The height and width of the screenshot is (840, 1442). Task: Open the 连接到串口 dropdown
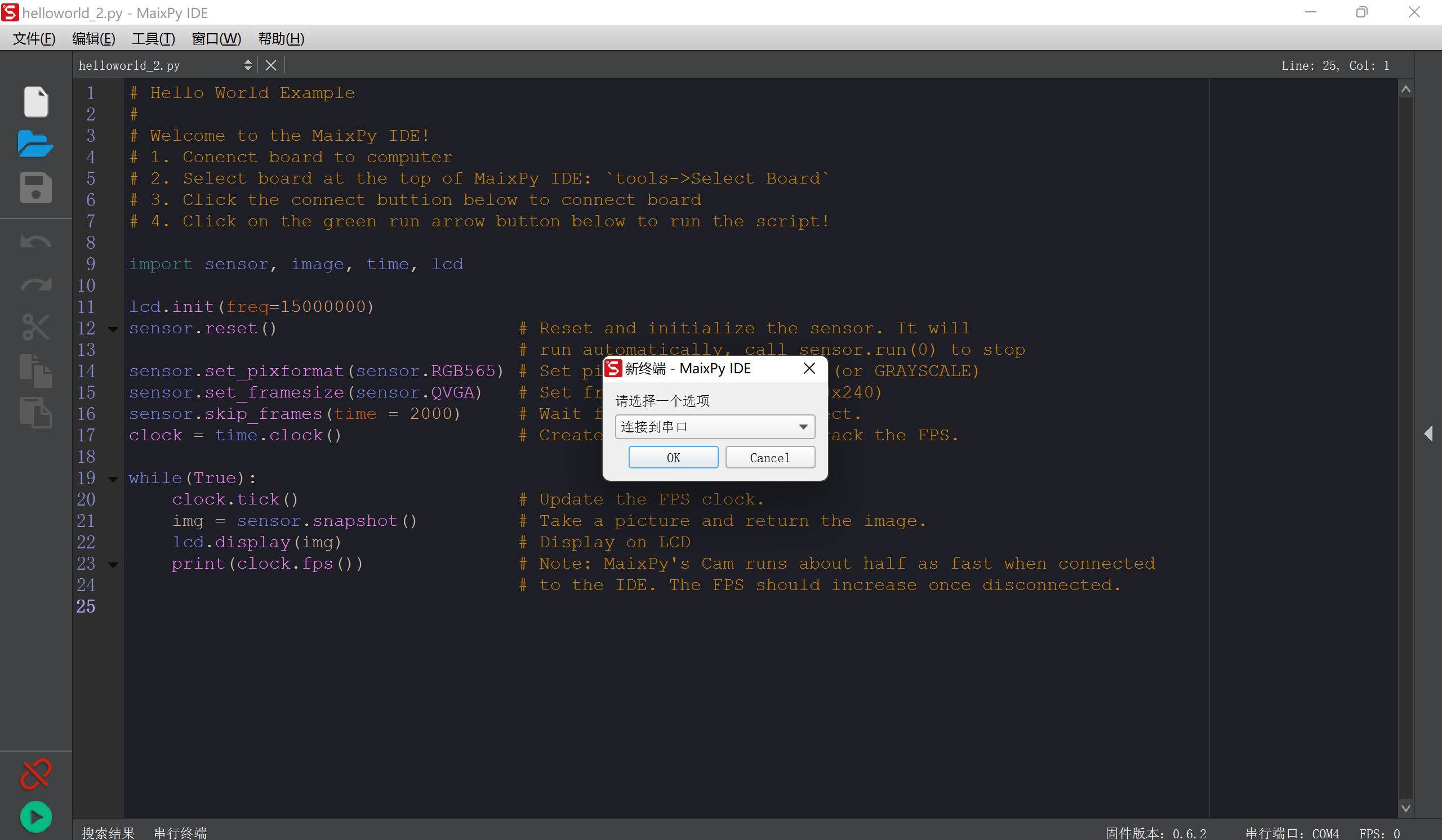click(715, 427)
